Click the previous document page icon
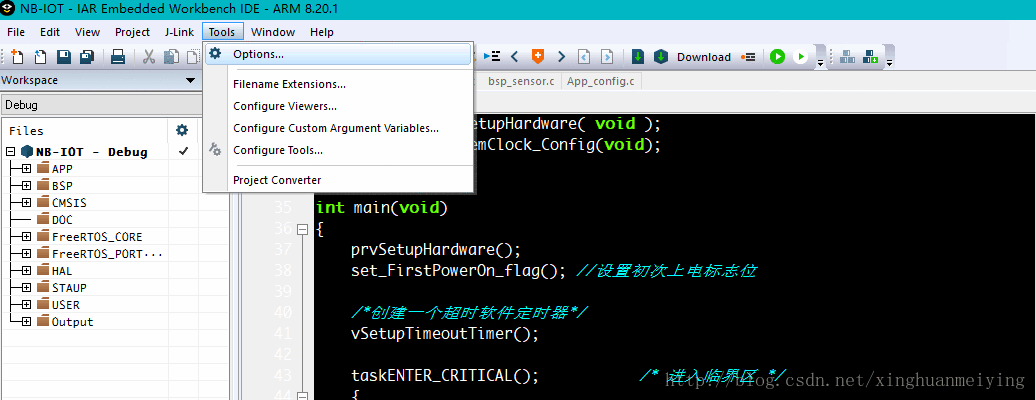 (x=584, y=57)
